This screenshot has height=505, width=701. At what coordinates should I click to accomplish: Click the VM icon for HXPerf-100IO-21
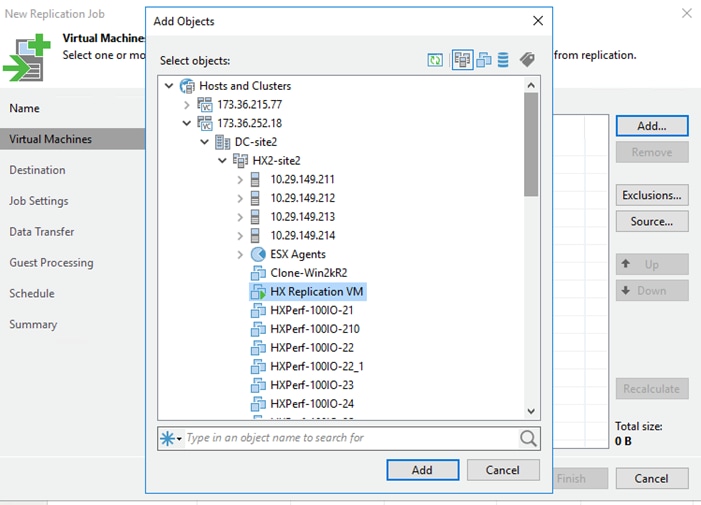coord(258,311)
